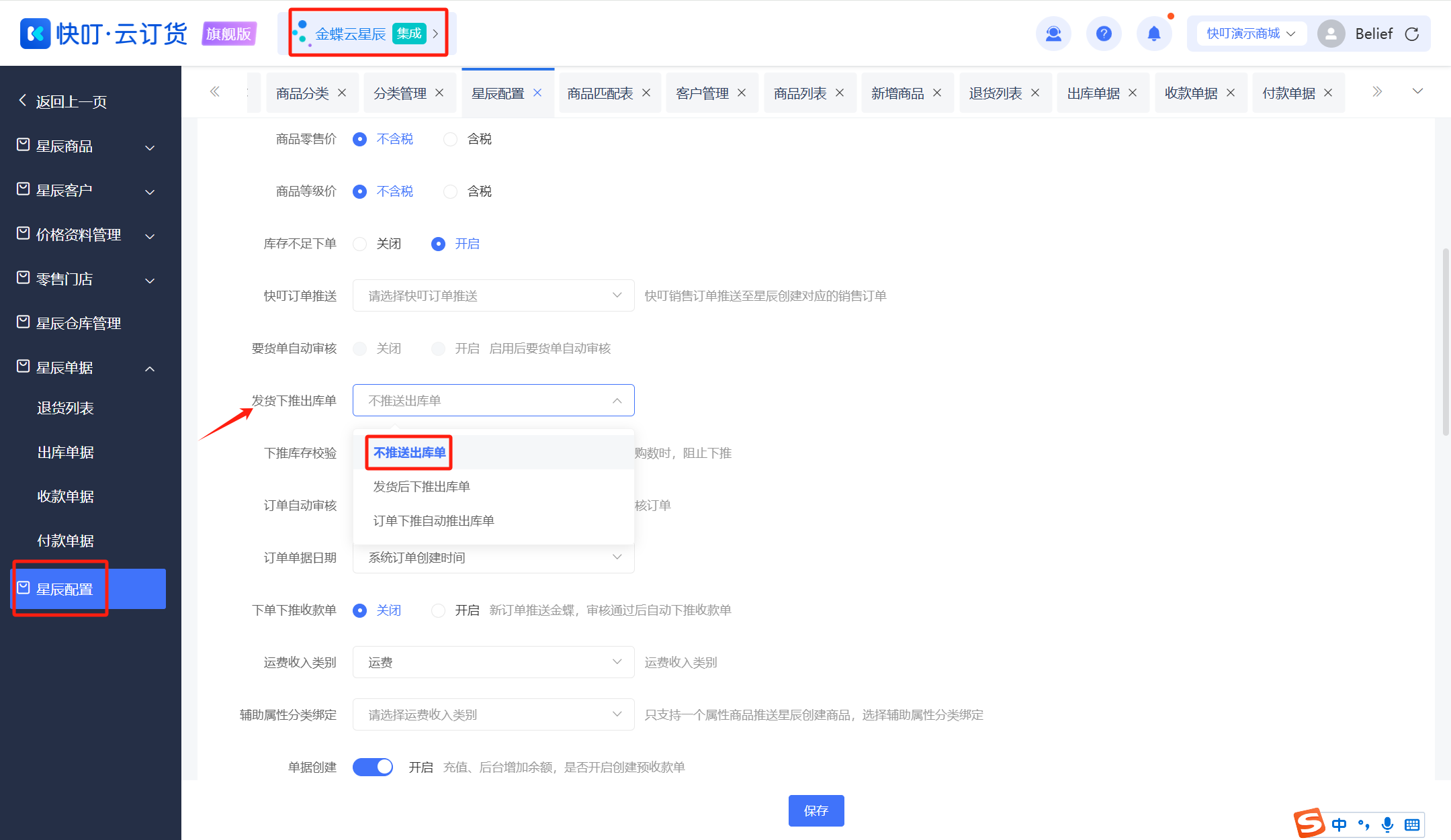Open the 运费收入类别 dropdown
Screen dimensions: 1451x840
[x=494, y=662]
